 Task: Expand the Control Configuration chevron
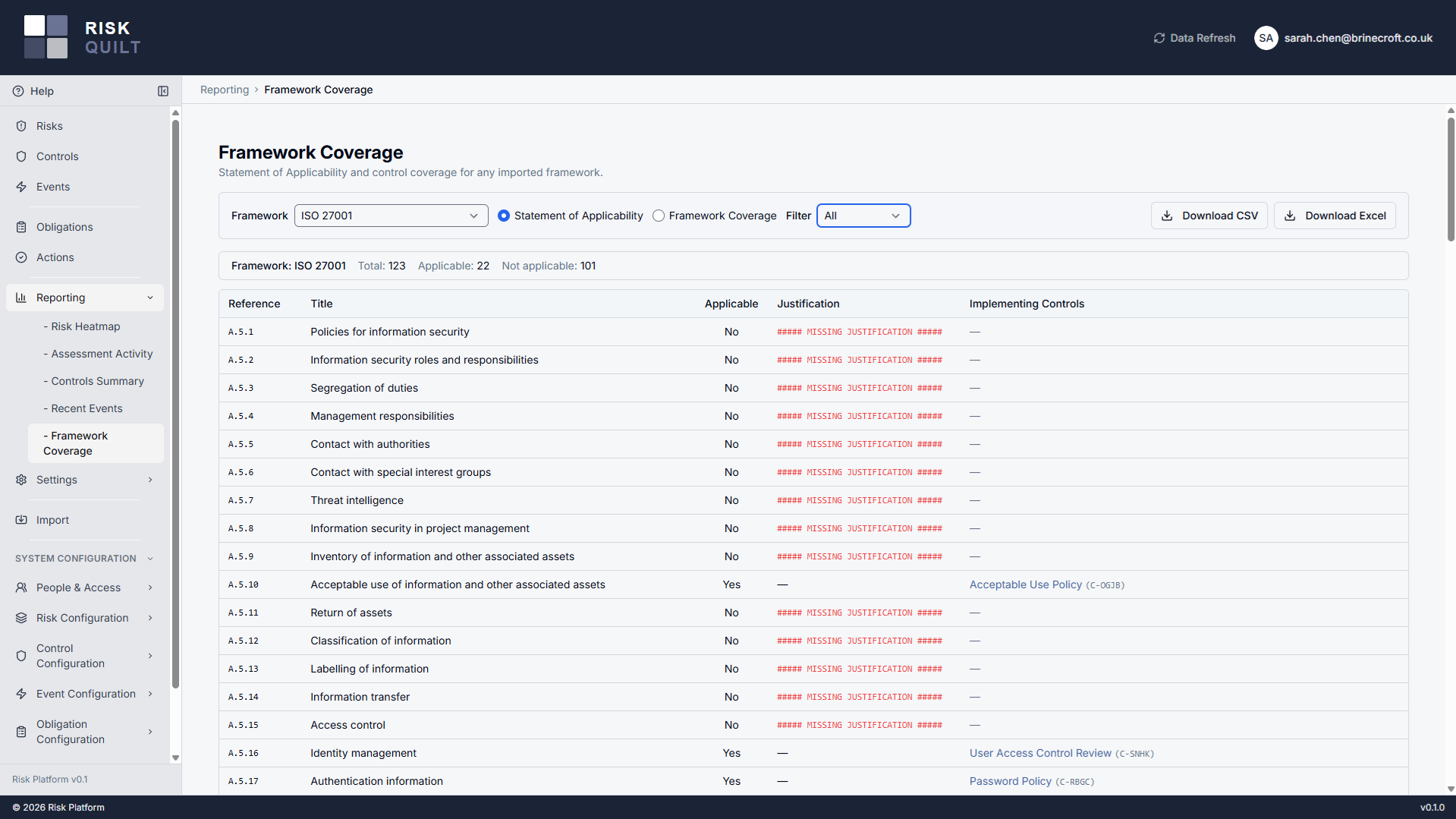tap(150, 656)
